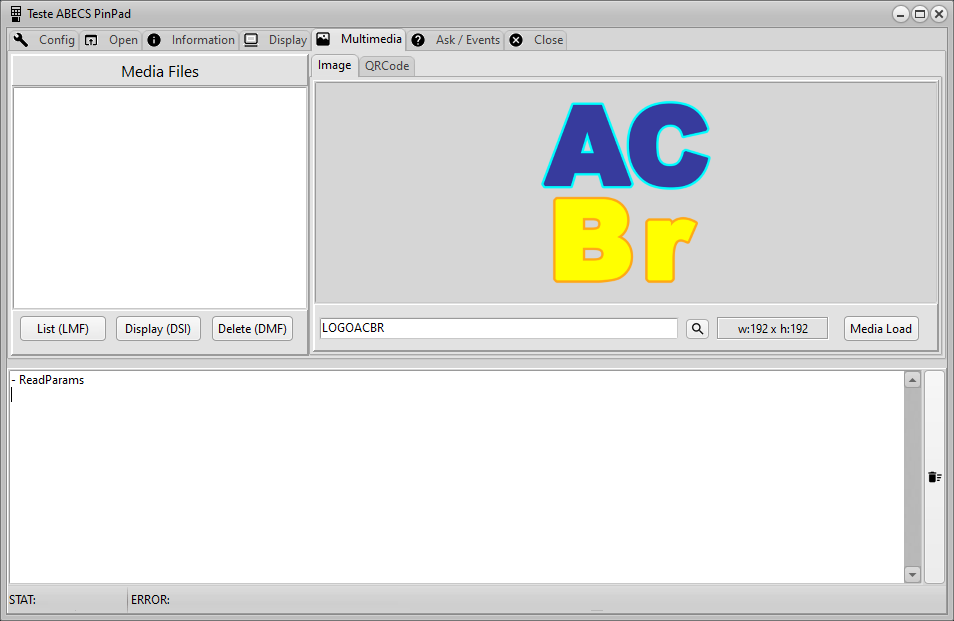Viewport: 954px width, 621px height.
Task: Click the Media Load button
Action: click(881, 328)
